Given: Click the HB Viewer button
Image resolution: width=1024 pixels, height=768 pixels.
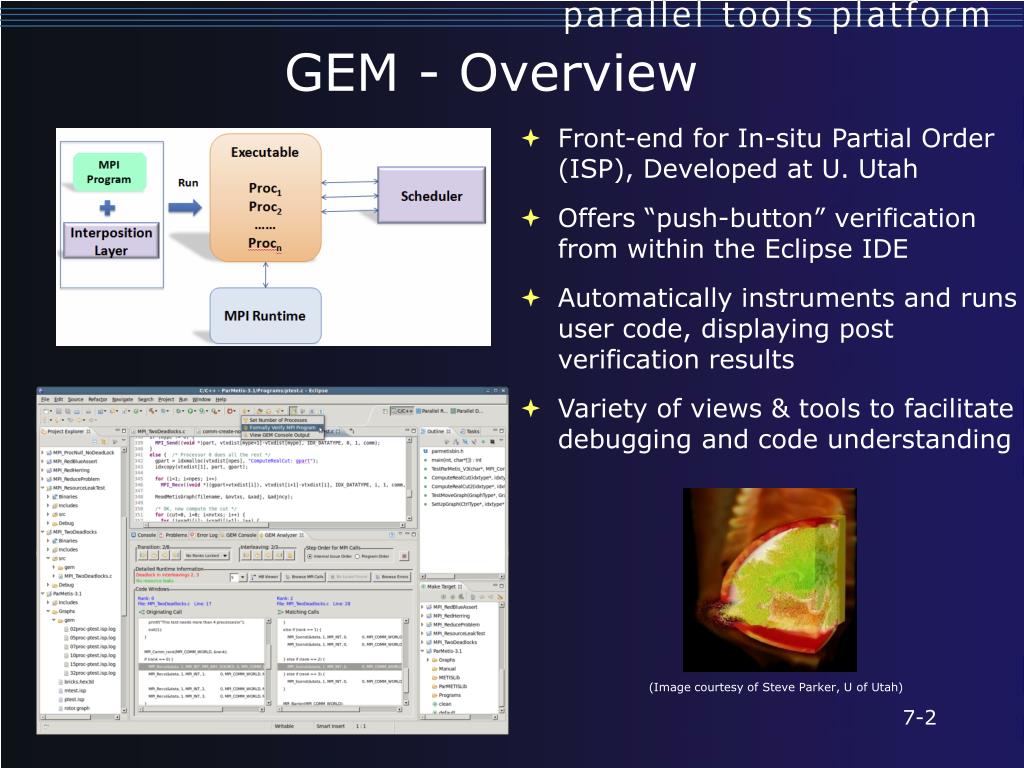Looking at the screenshot, I should pos(265,577).
